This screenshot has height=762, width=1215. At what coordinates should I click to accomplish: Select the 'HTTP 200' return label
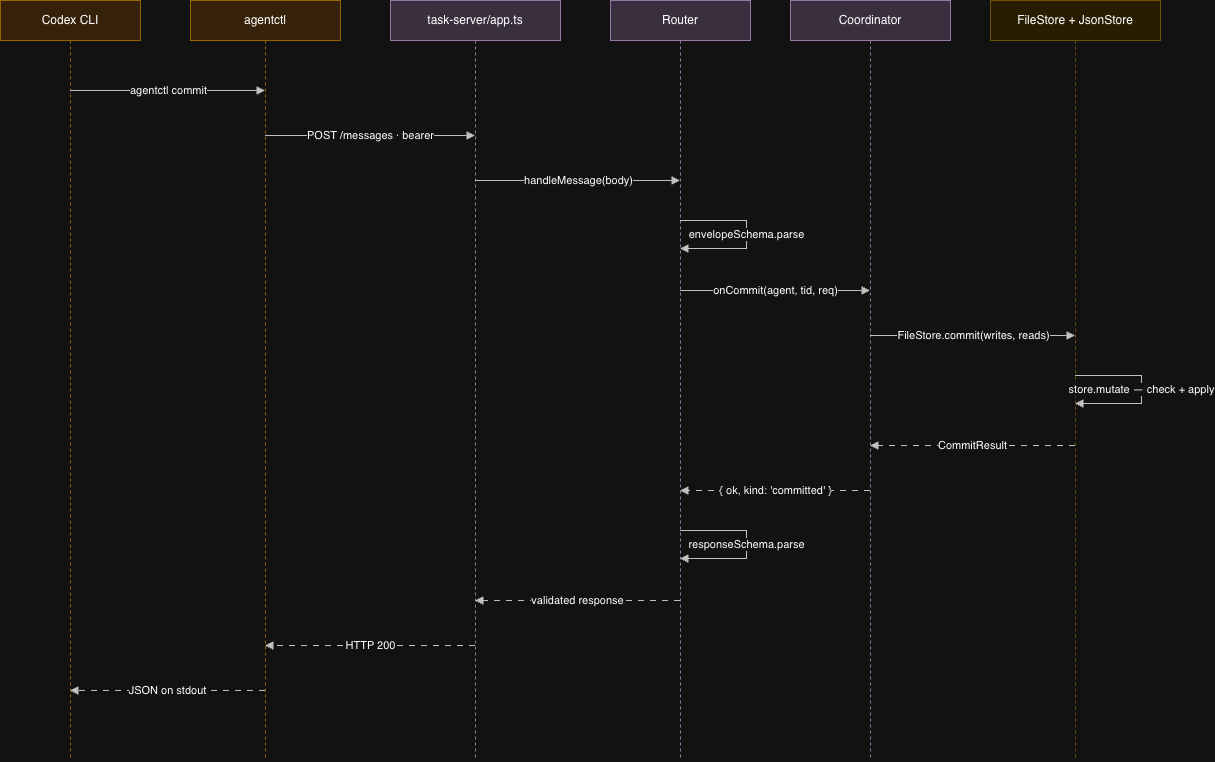(370, 645)
